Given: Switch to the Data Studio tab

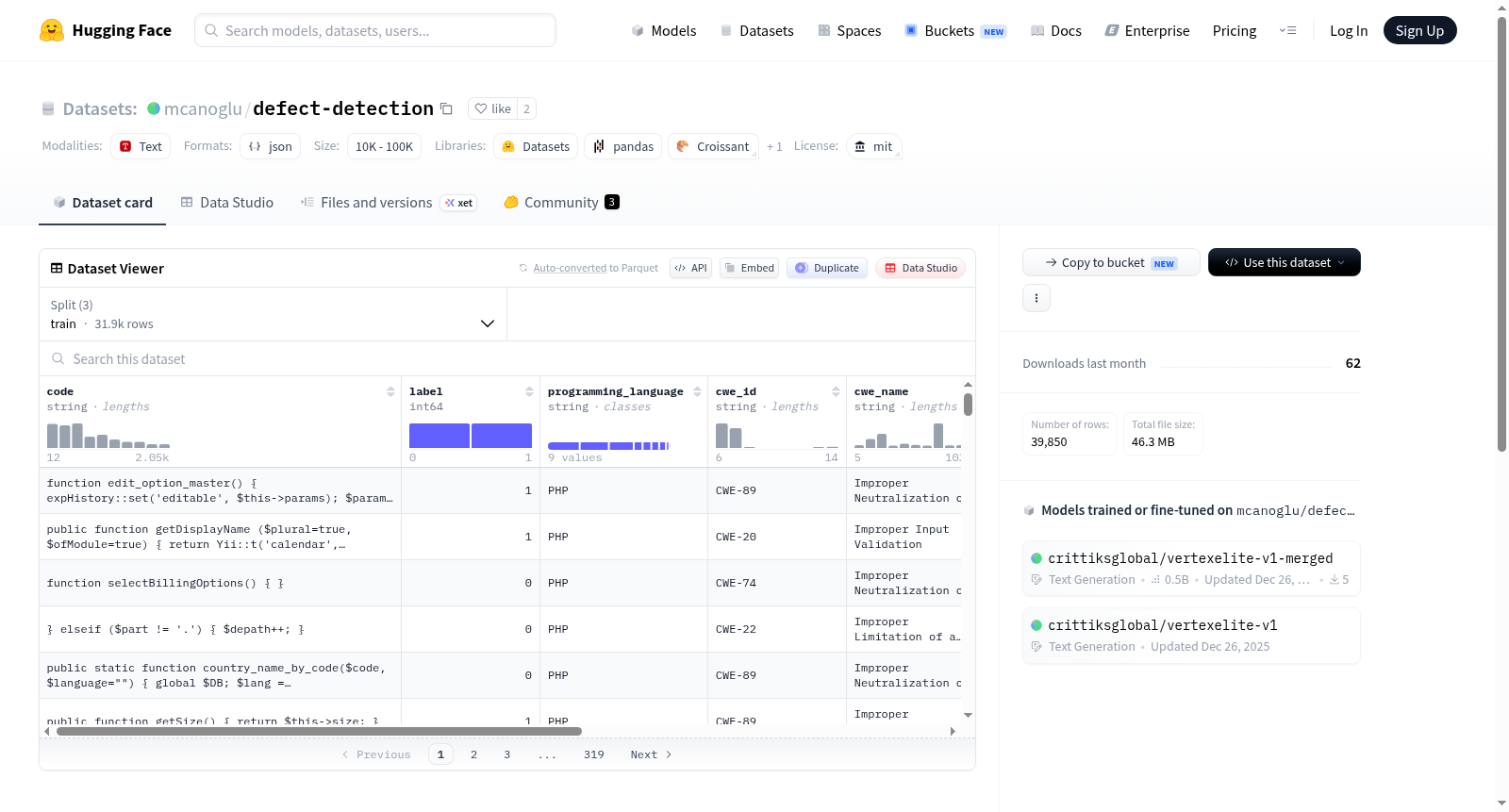Looking at the screenshot, I should pyautogui.click(x=227, y=202).
